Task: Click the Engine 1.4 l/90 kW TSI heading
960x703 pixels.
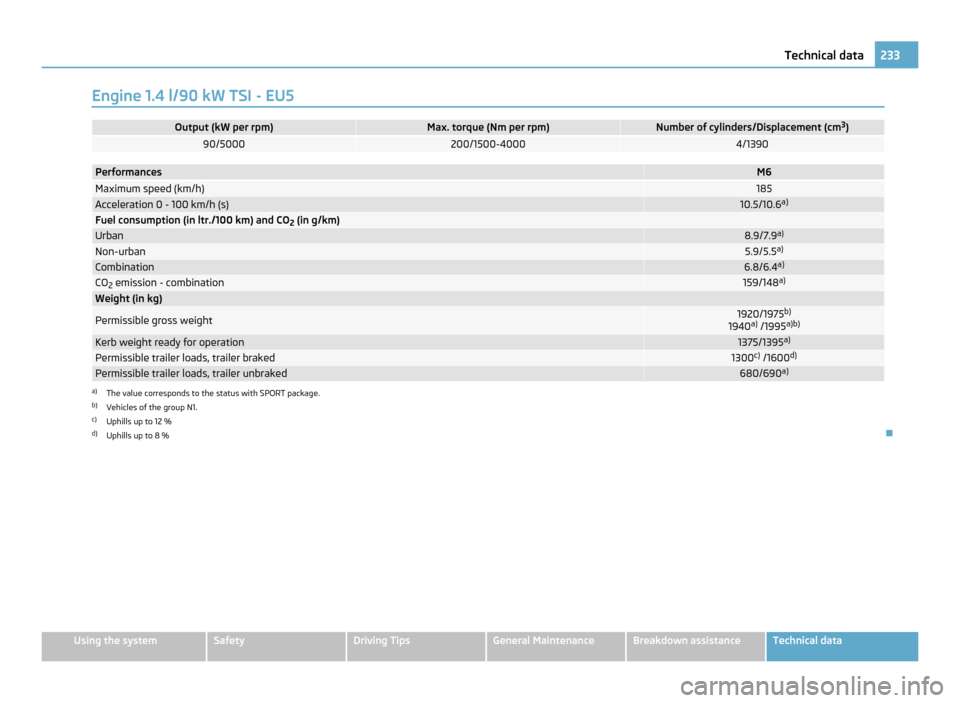Action: (x=192, y=96)
